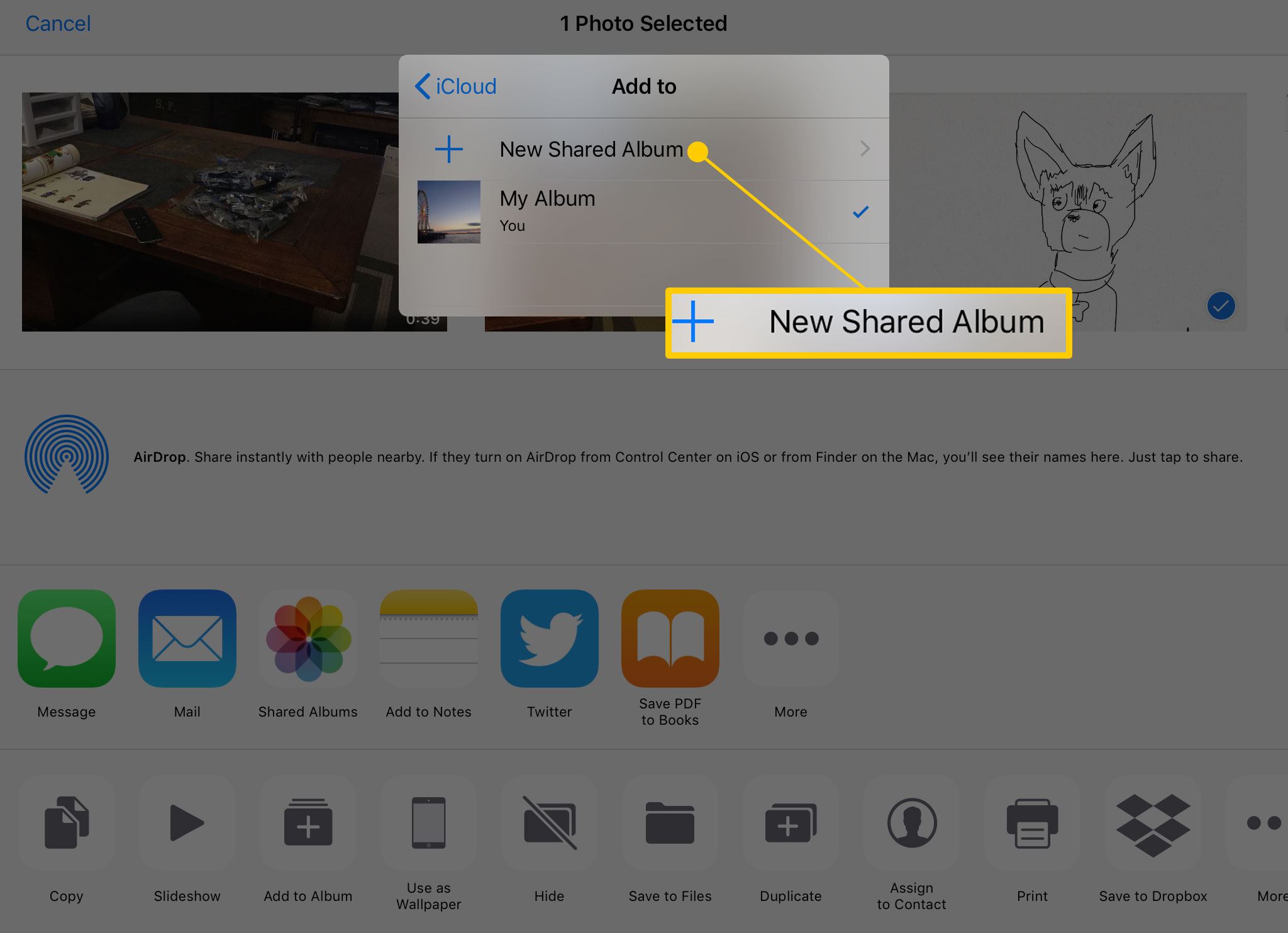Screen dimensions: 1288x933
Task: Tap the AirDrop share icon
Action: [x=65, y=456]
